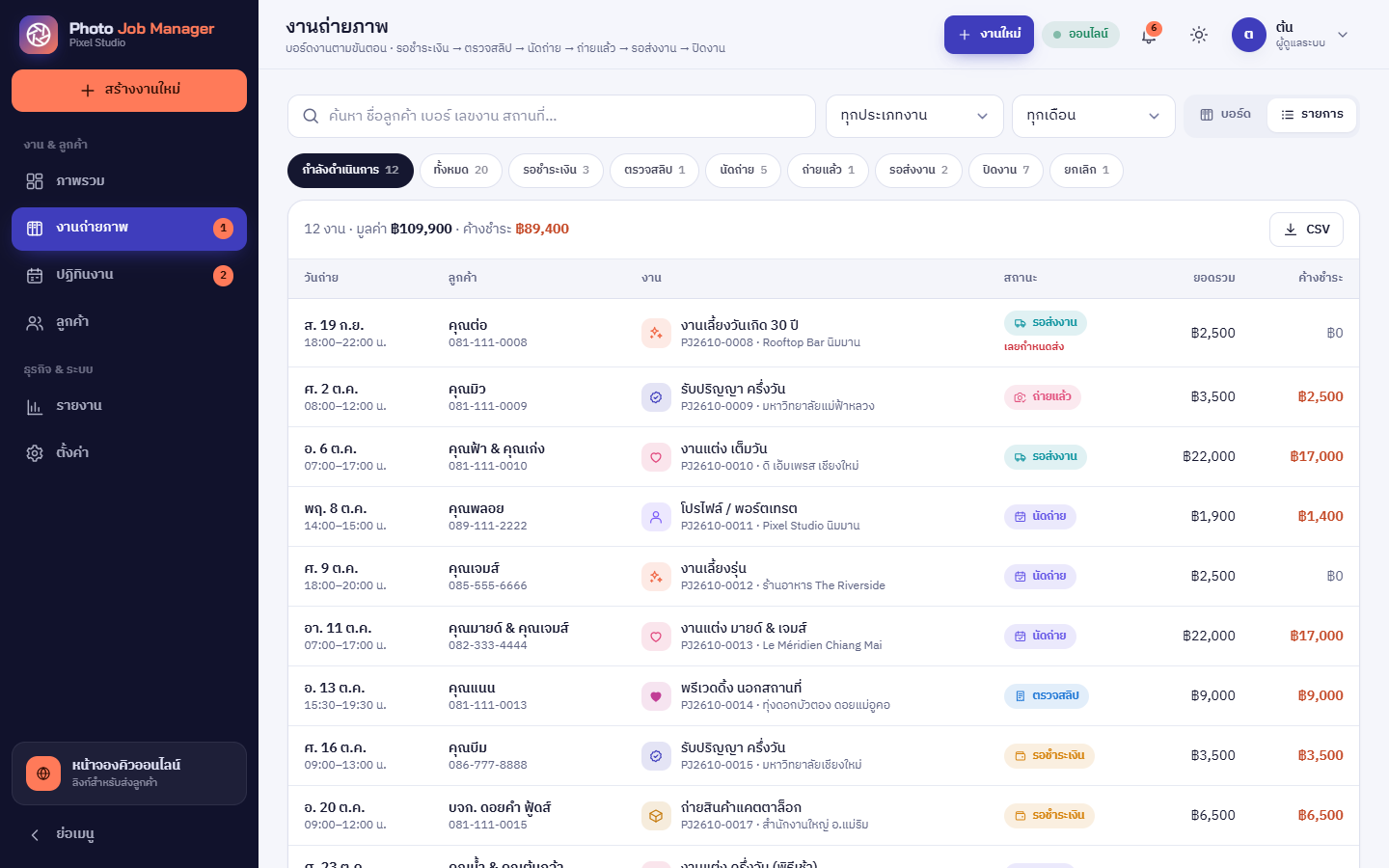Toggle the sun theme icon
This screenshot has width=1389, height=868.
click(x=1199, y=35)
